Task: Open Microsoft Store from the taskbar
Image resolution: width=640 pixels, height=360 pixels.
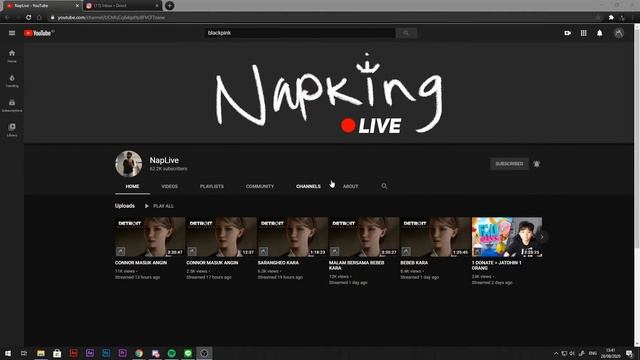Action: pos(57,353)
